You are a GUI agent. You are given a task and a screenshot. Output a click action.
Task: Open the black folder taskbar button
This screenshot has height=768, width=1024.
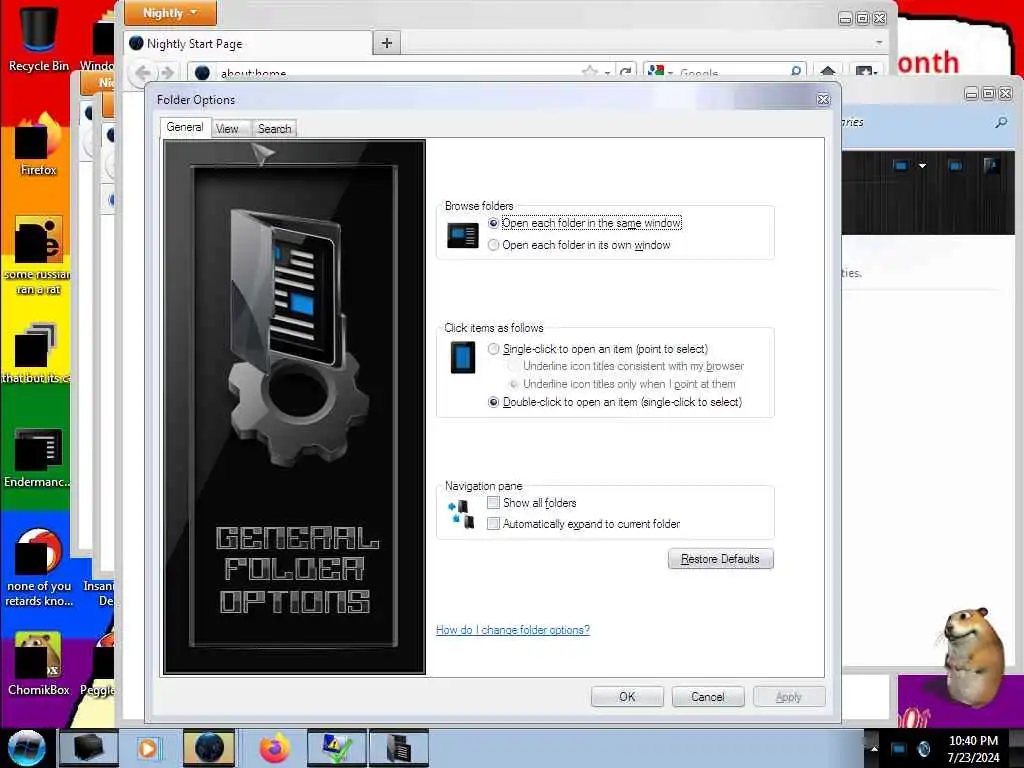[88, 748]
